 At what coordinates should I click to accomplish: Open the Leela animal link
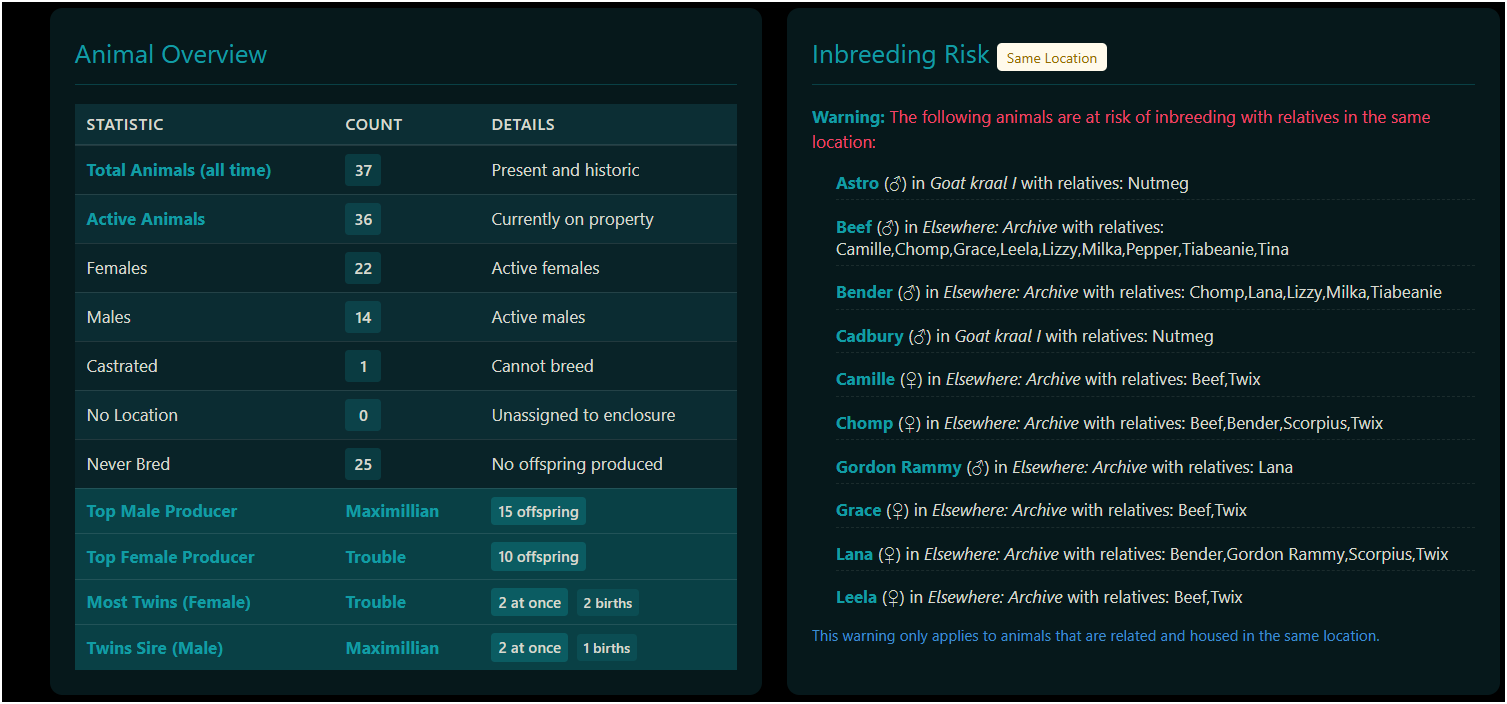click(x=856, y=598)
